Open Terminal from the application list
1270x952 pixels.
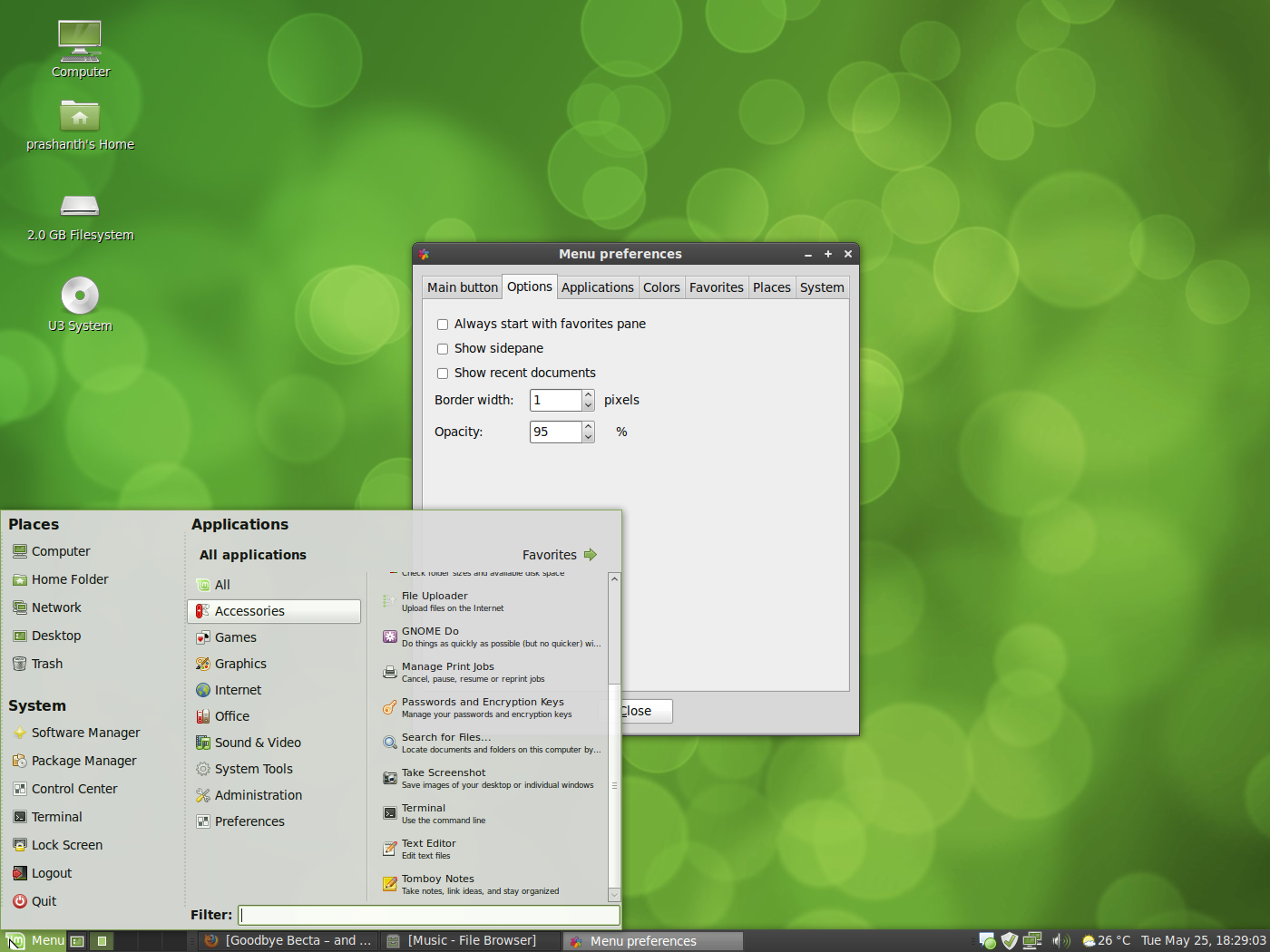425,812
